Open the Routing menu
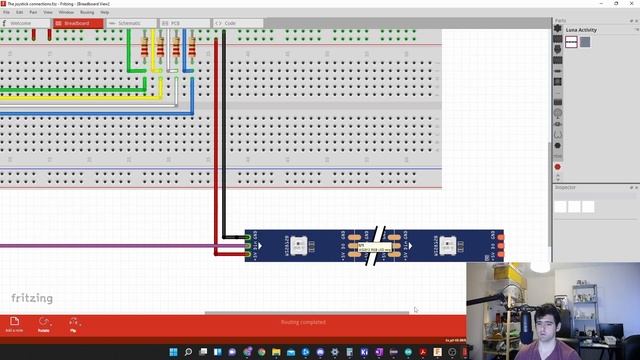 point(87,12)
